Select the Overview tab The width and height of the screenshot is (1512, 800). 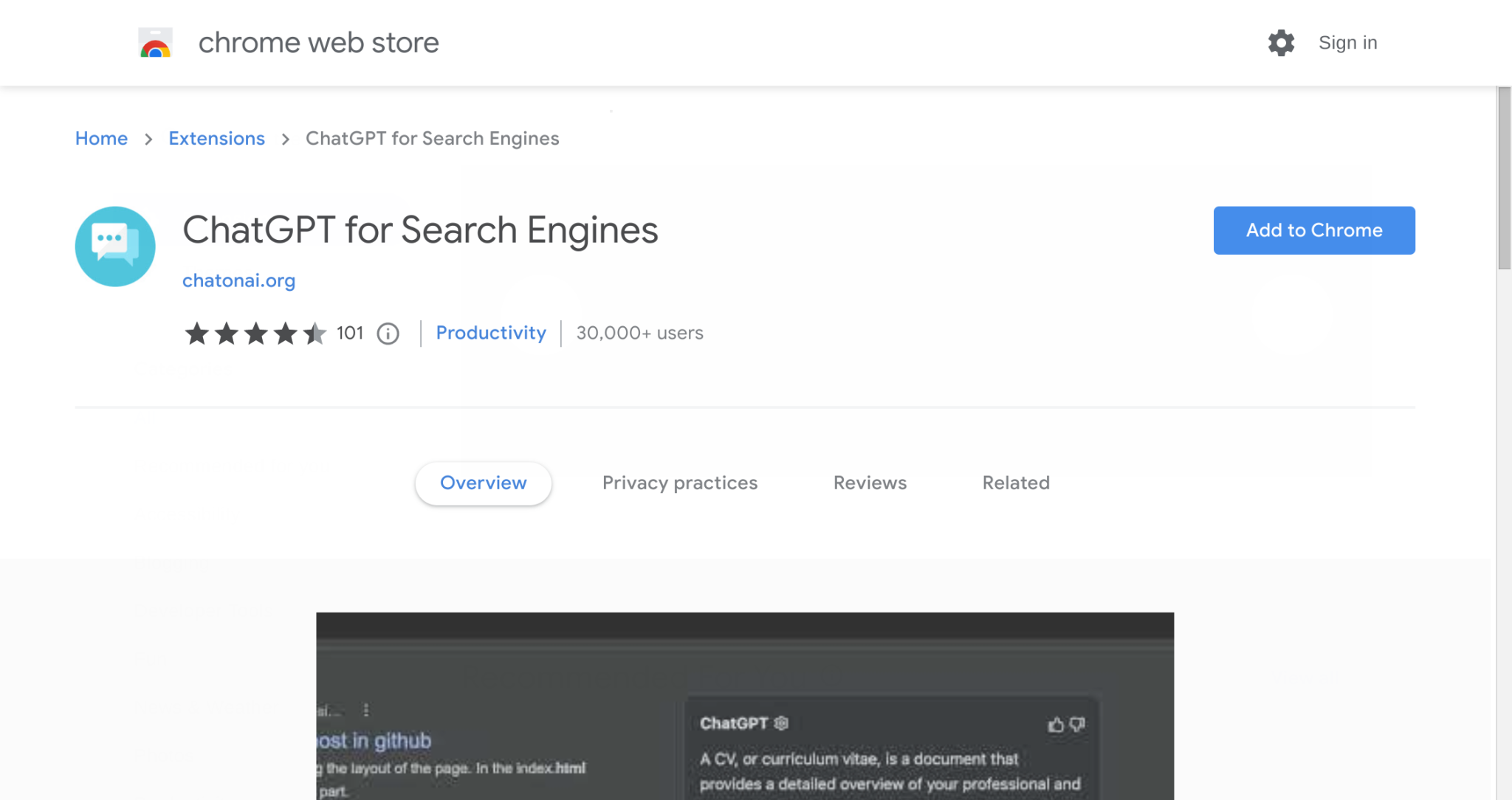484,483
